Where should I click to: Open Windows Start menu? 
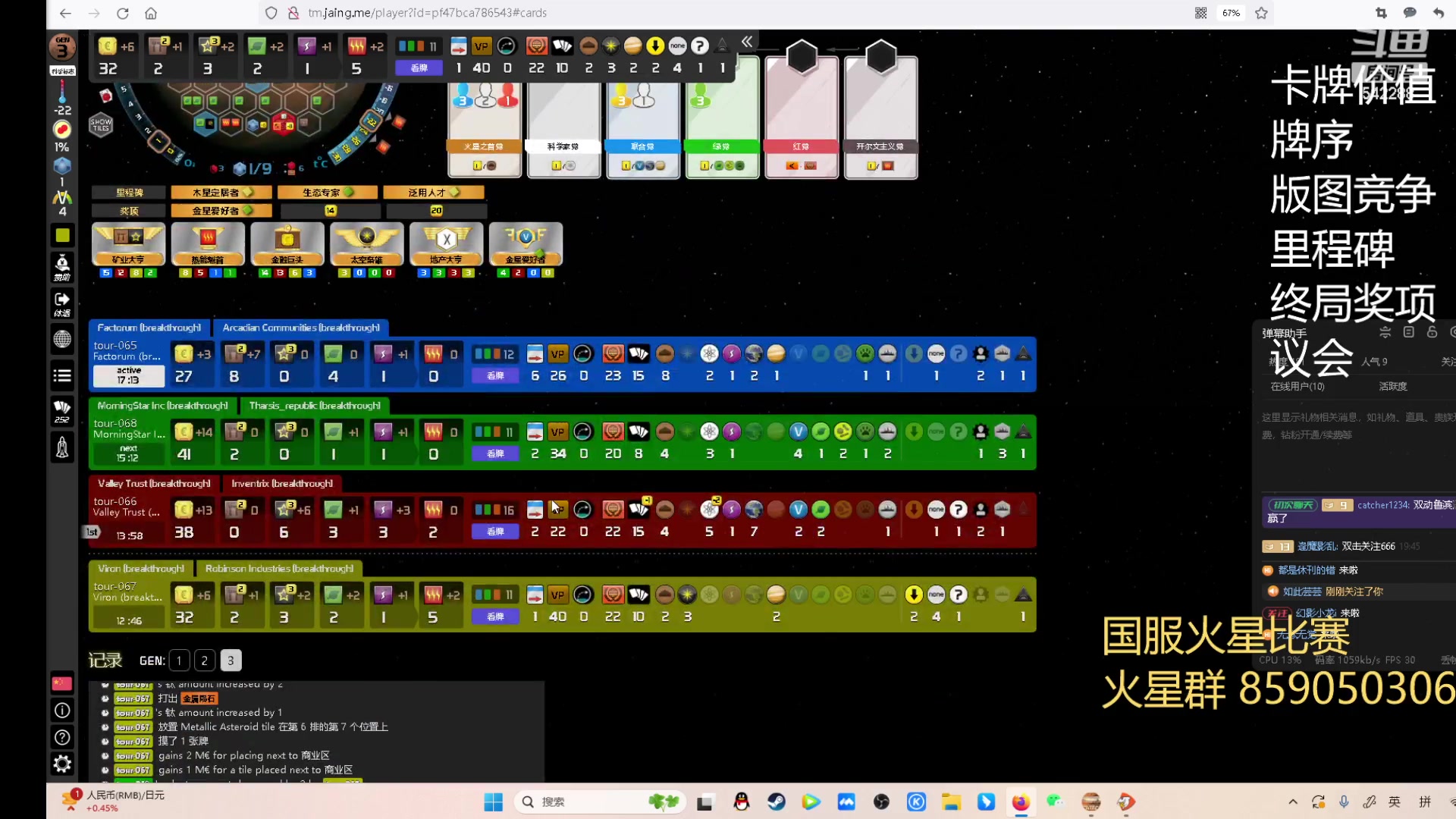coord(493,802)
